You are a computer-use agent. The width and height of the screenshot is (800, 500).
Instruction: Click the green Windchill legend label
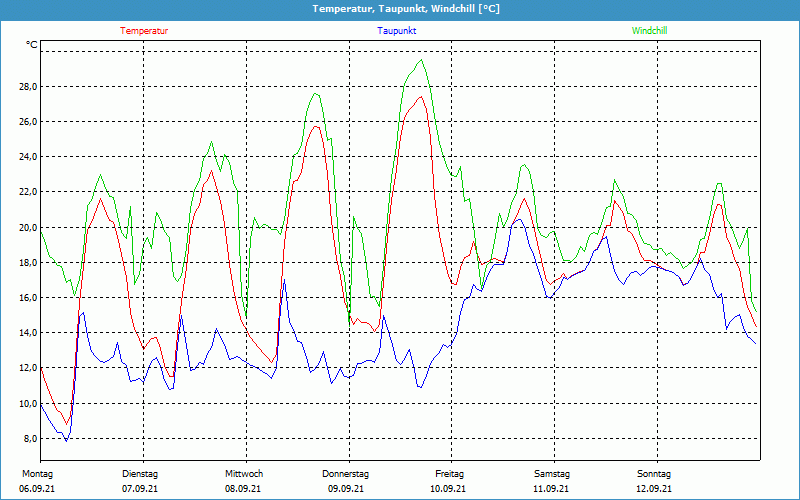pyautogui.click(x=649, y=31)
